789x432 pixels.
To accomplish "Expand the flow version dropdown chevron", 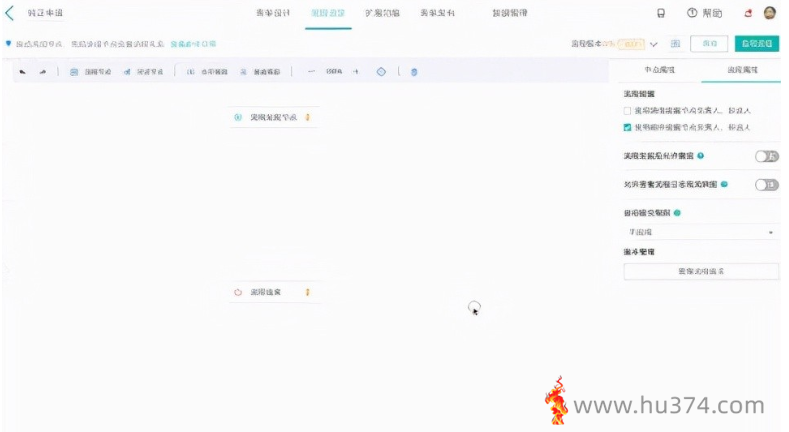I will click(654, 44).
